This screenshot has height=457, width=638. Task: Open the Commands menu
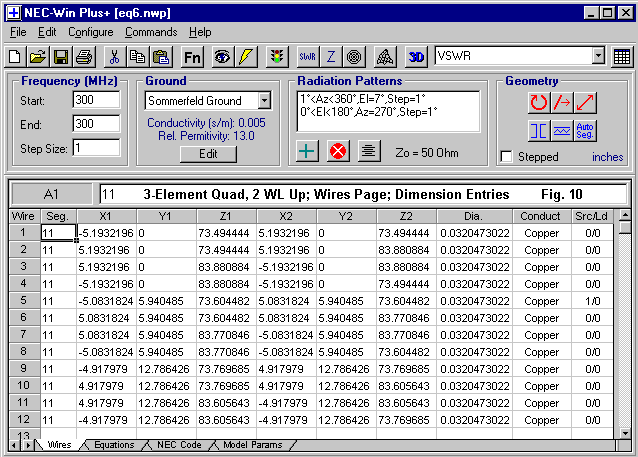click(151, 32)
